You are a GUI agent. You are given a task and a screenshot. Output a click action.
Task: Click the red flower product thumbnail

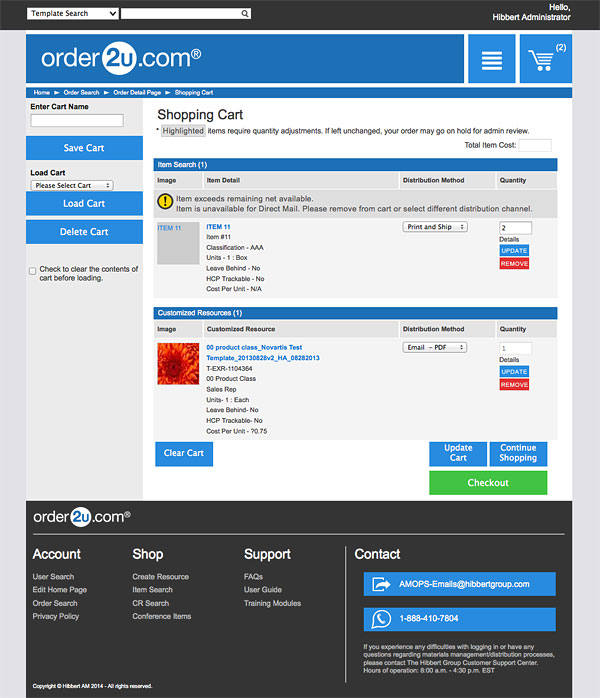click(178, 363)
